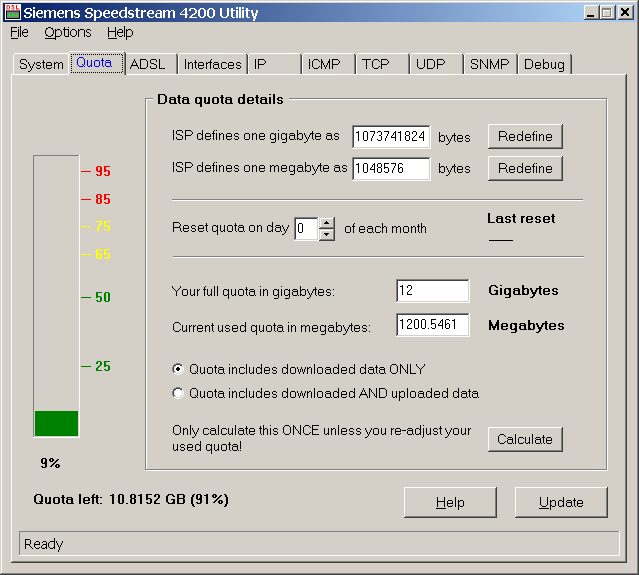Maximize the Speedstream Utility window
The width and height of the screenshot is (639, 575).
click(606, 13)
